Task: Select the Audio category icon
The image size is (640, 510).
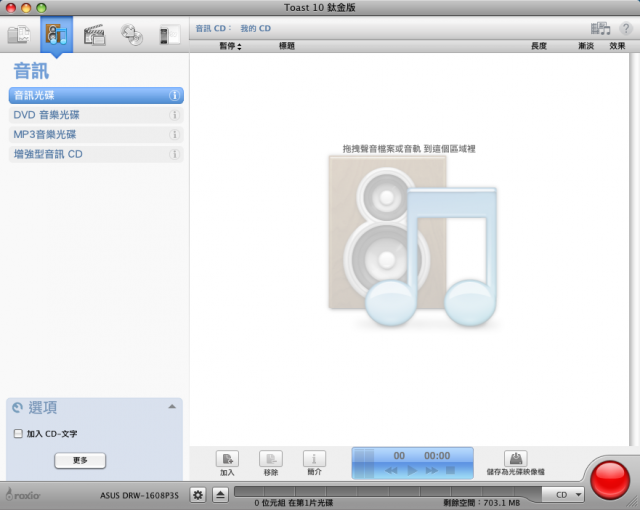Action: (56, 35)
